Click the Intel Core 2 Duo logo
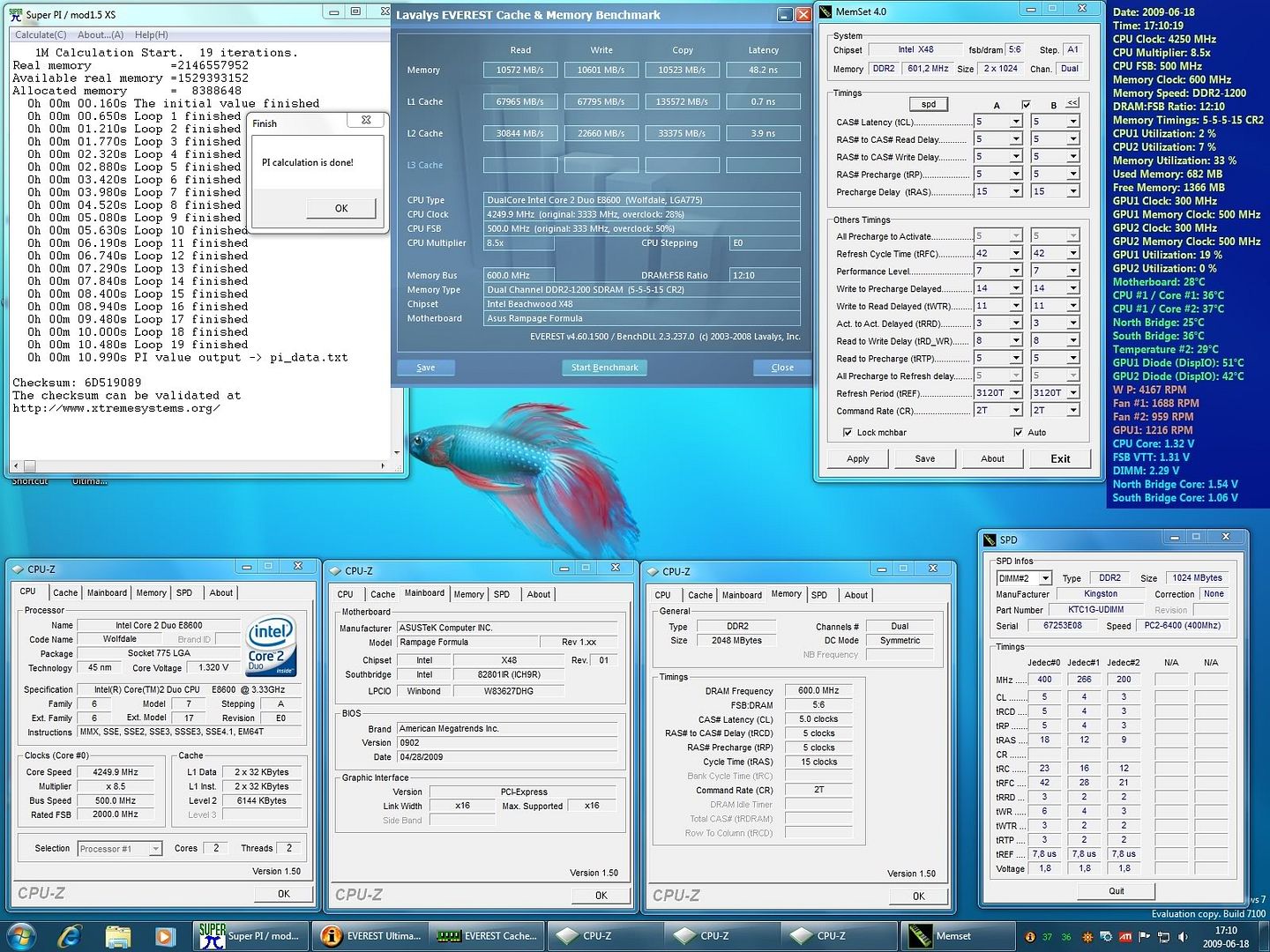 pyautogui.click(x=271, y=646)
